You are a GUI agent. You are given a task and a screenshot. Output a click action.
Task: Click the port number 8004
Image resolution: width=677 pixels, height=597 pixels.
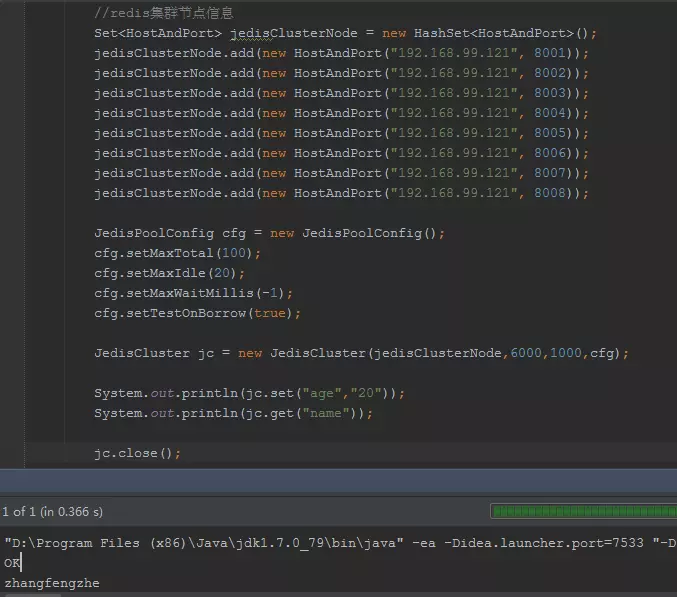(550, 113)
